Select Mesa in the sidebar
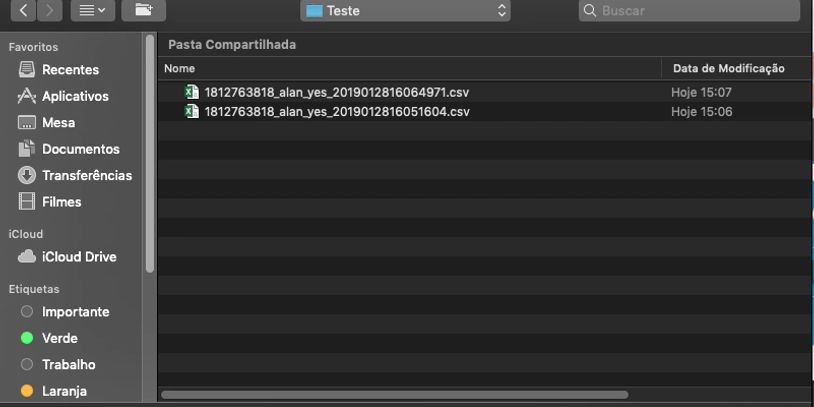 click(x=57, y=123)
